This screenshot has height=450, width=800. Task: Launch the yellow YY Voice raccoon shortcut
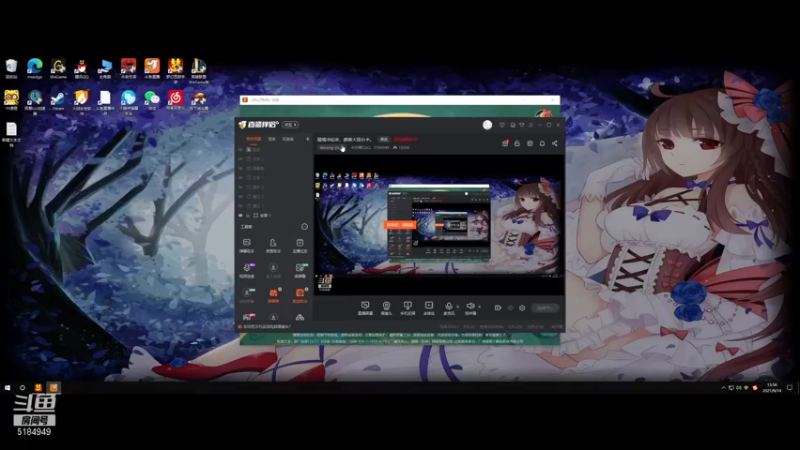11,98
